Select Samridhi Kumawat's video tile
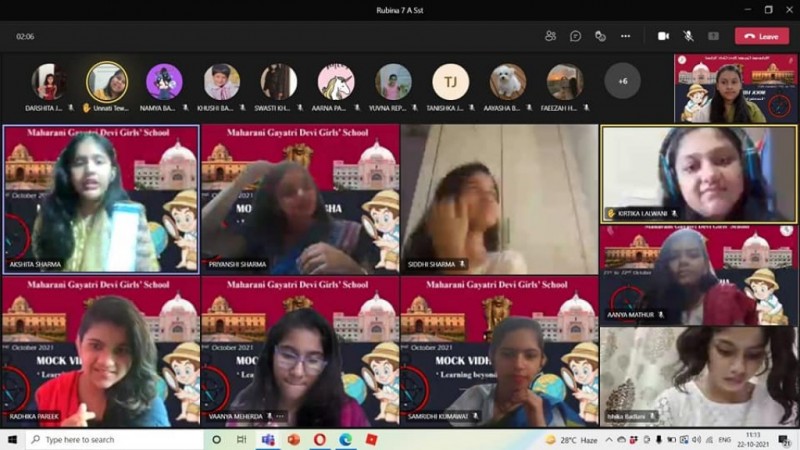 click(x=499, y=351)
